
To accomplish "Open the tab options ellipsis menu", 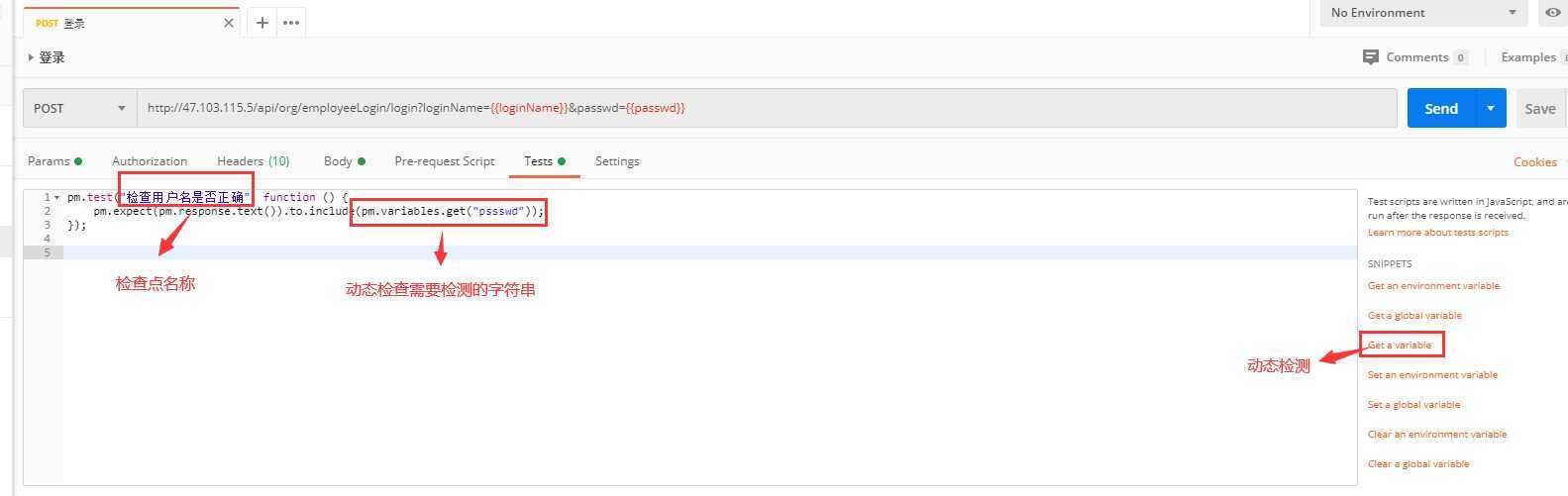I will click(291, 23).
